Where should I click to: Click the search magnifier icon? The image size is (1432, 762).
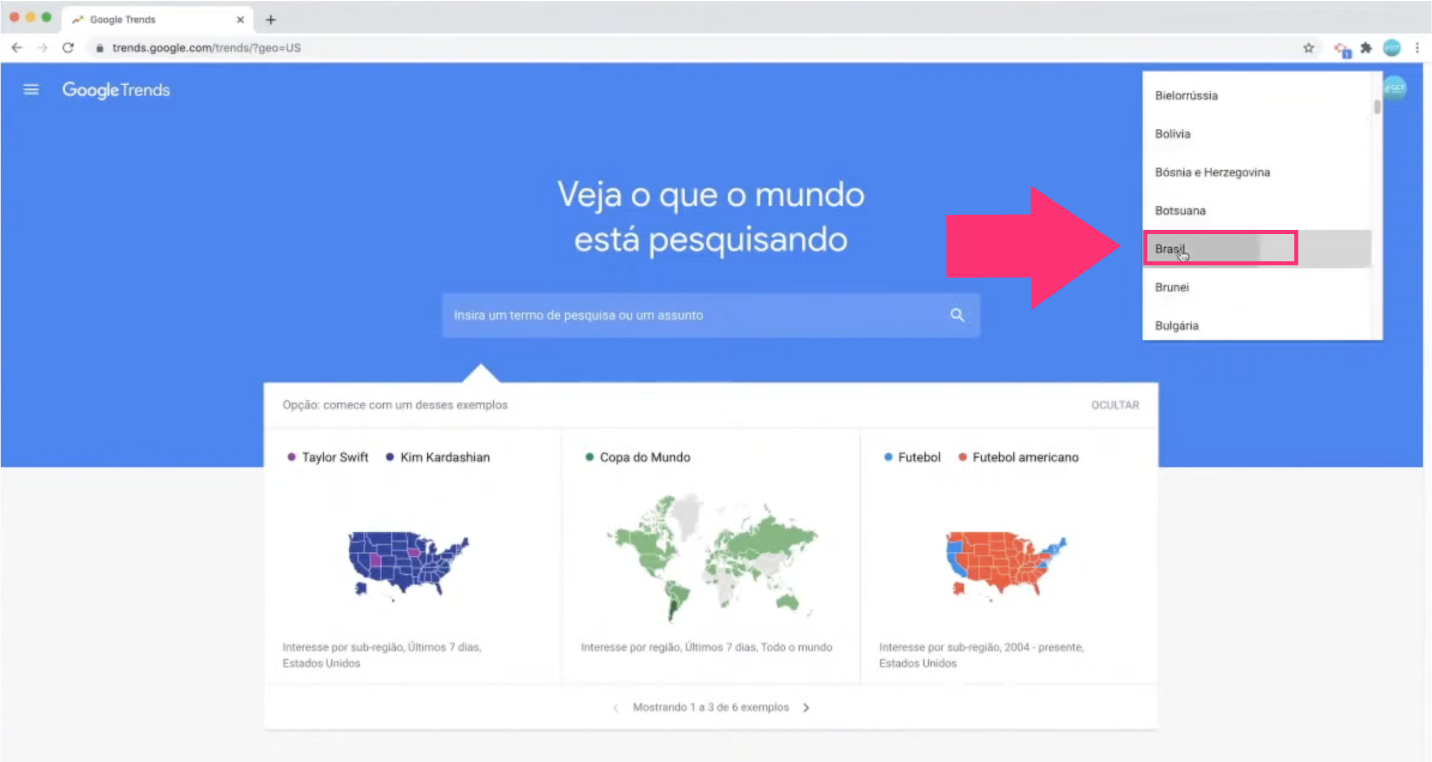[957, 315]
